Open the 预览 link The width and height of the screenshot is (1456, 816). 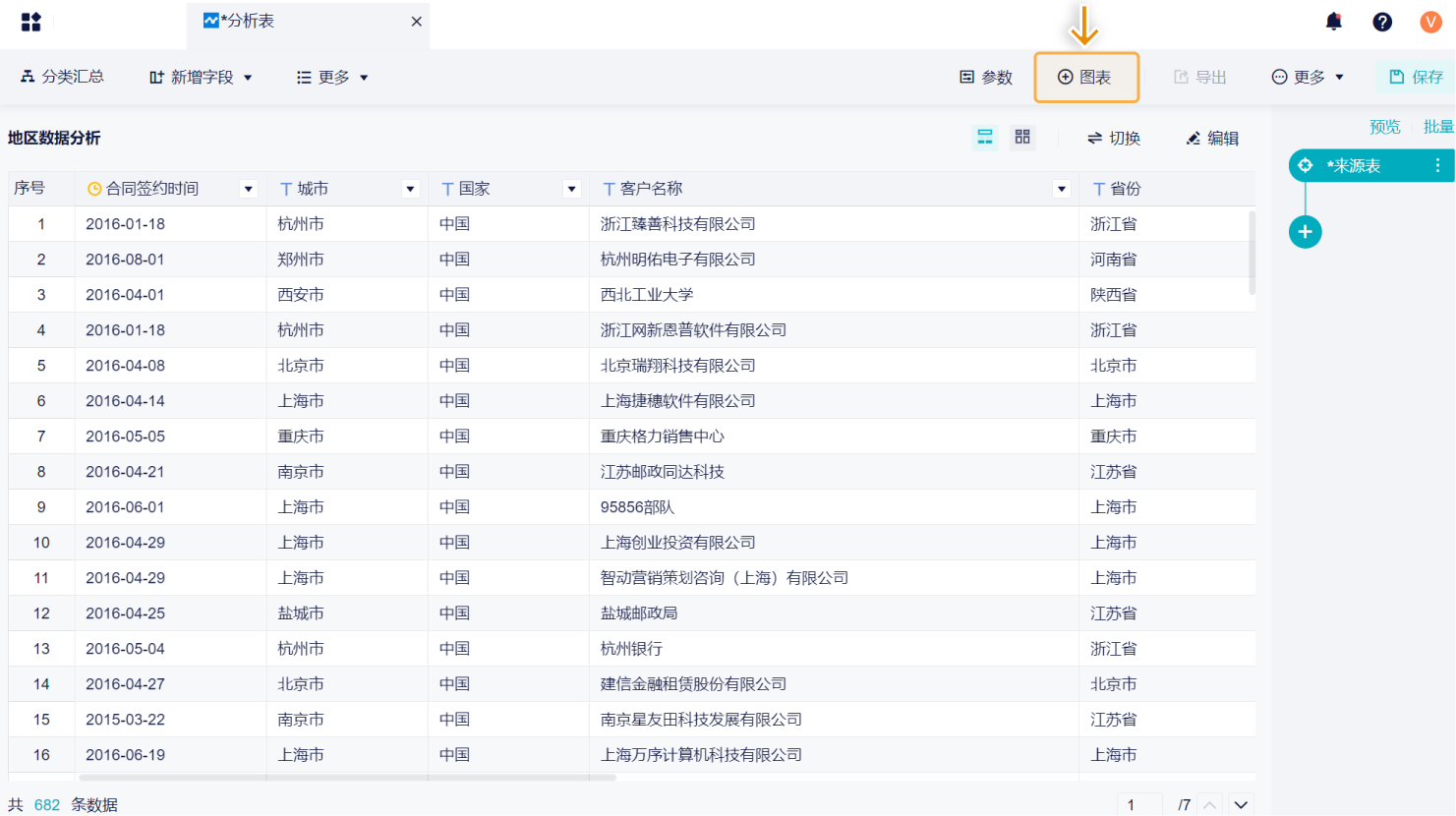click(x=1385, y=127)
